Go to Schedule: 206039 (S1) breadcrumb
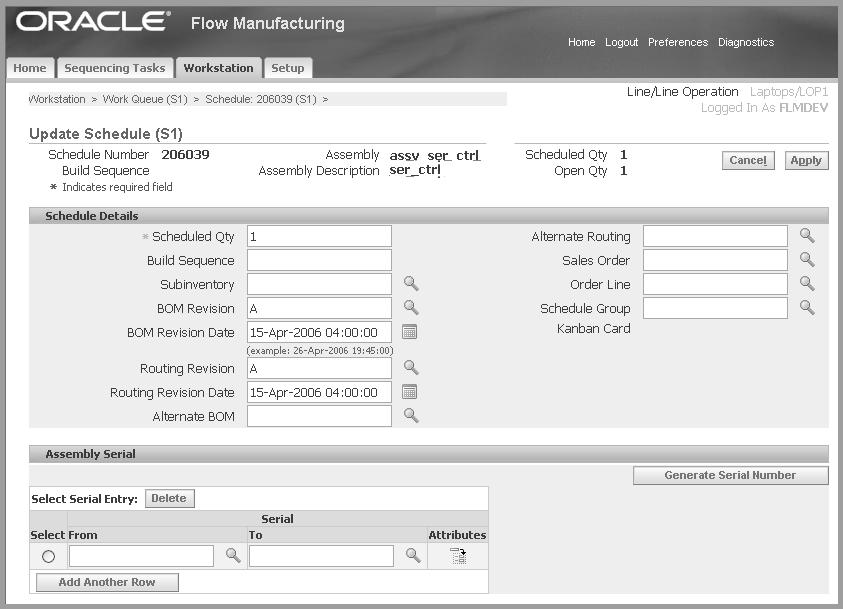This screenshot has height=609, width=843. pos(261,99)
